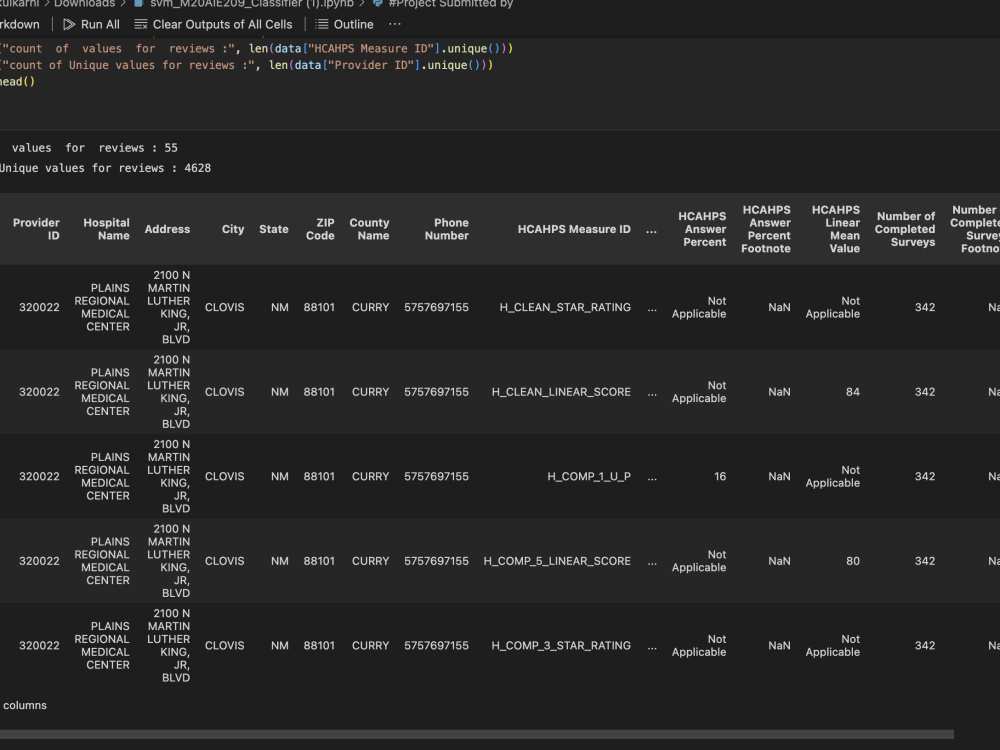Click the ZIP Code column header
Image resolution: width=1000 pixels, height=750 pixels.
[320, 229]
